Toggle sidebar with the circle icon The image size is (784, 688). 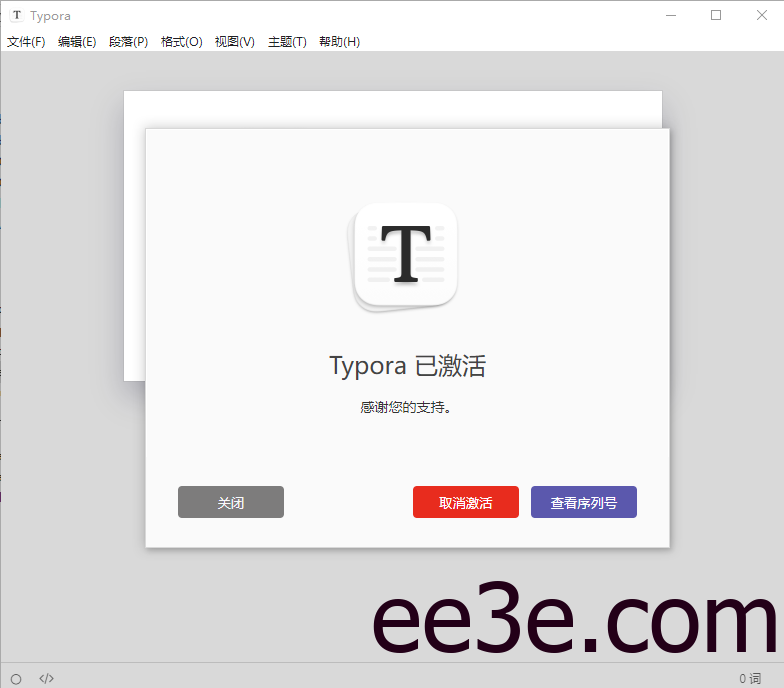(16, 679)
